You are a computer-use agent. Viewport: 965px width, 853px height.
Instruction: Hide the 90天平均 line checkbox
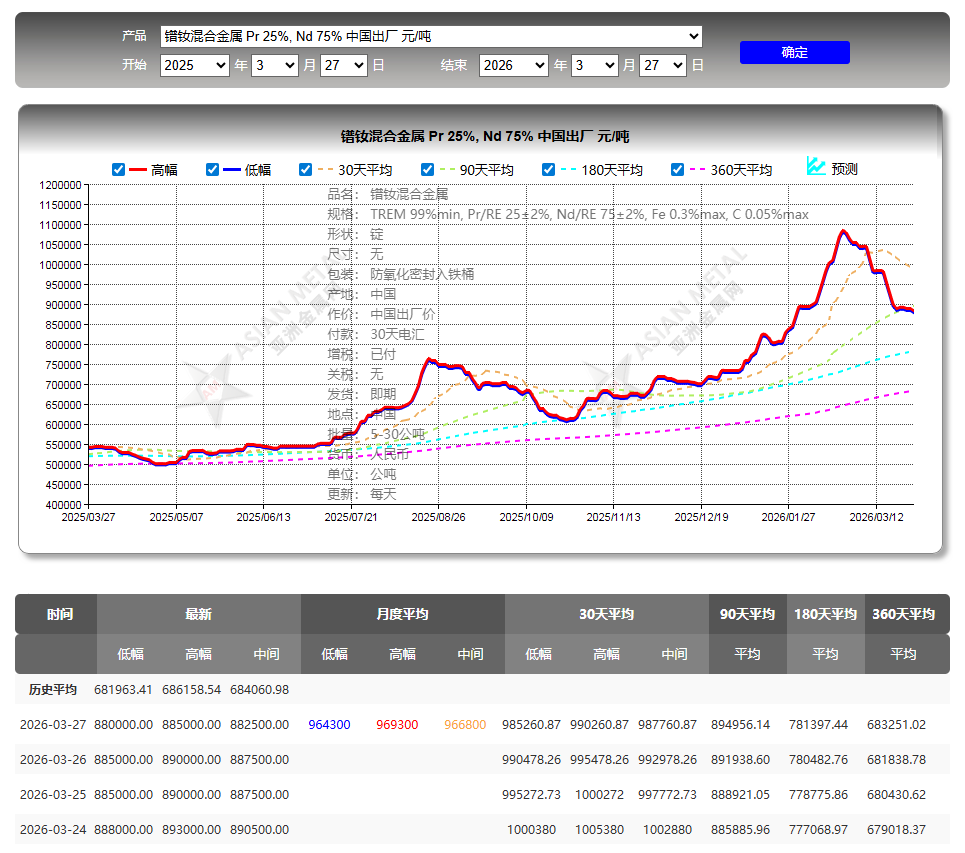pyautogui.click(x=428, y=170)
